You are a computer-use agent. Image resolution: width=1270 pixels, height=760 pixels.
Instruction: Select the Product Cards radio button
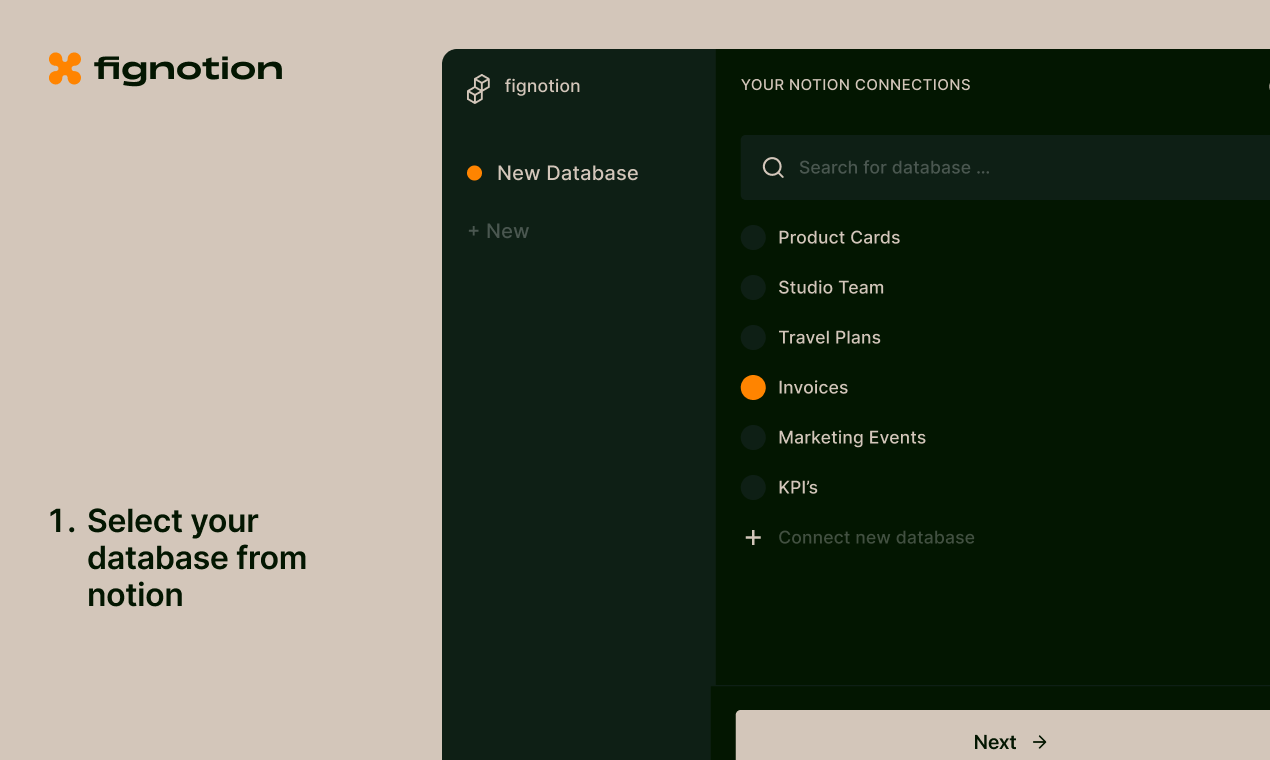pyautogui.click(x=753, y=237)
